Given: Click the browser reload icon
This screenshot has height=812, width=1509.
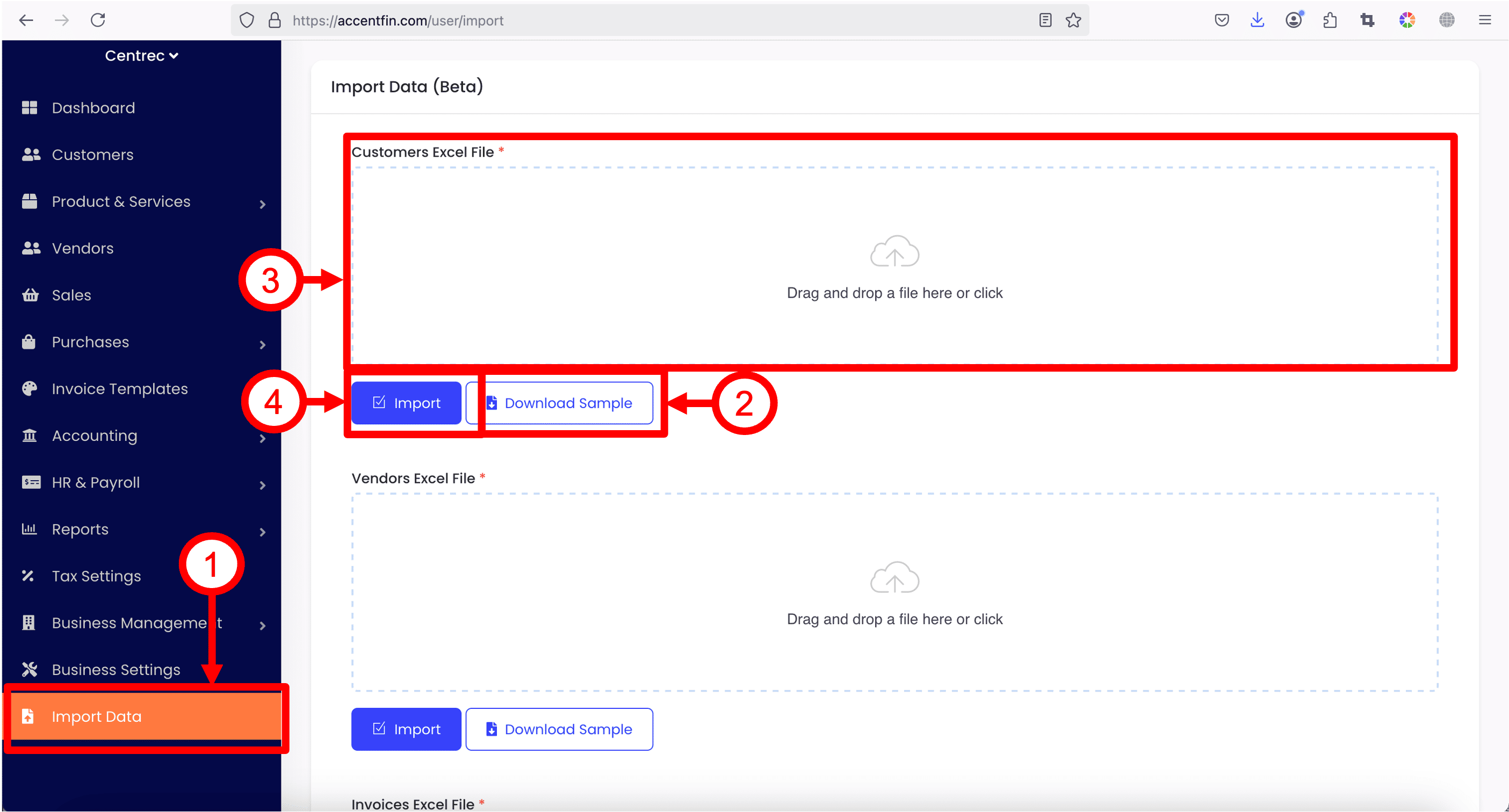Looking at the screenshot, I should [98, 20].
